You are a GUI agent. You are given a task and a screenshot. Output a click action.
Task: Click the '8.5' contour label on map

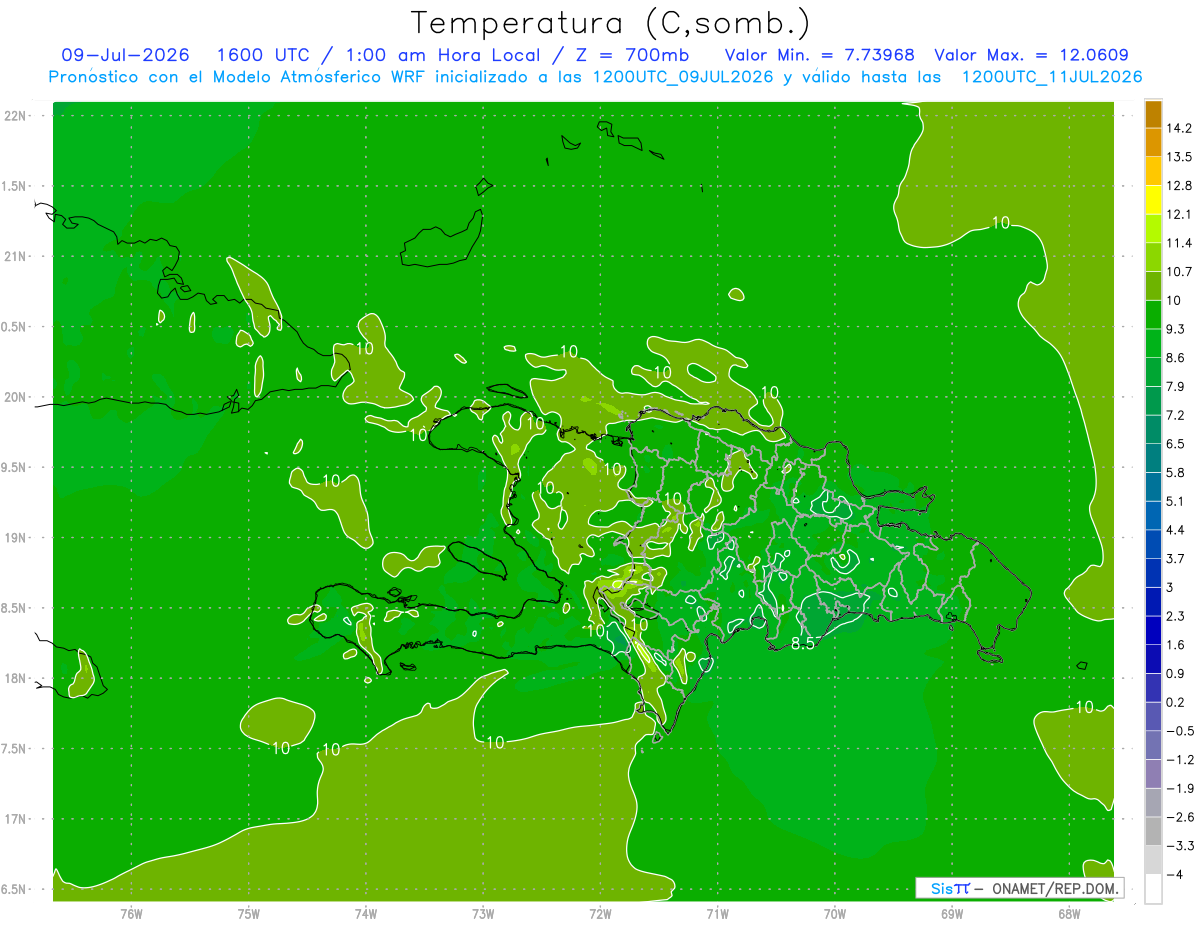tap(803, 643)
